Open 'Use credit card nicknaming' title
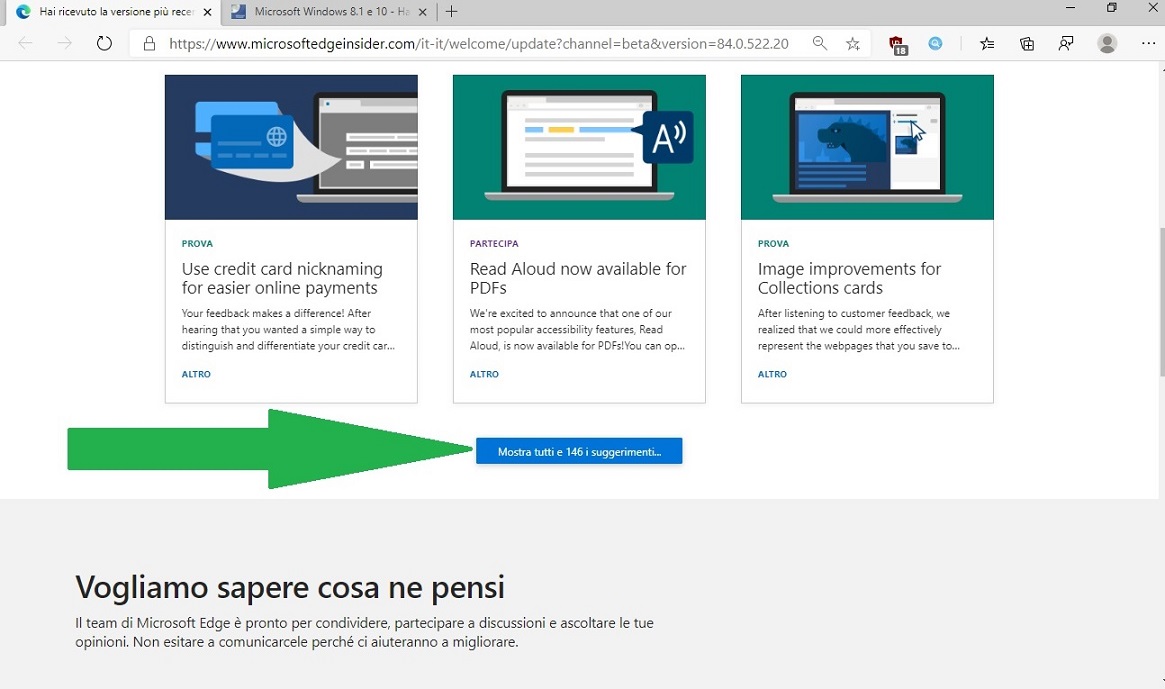 [282, 278]
